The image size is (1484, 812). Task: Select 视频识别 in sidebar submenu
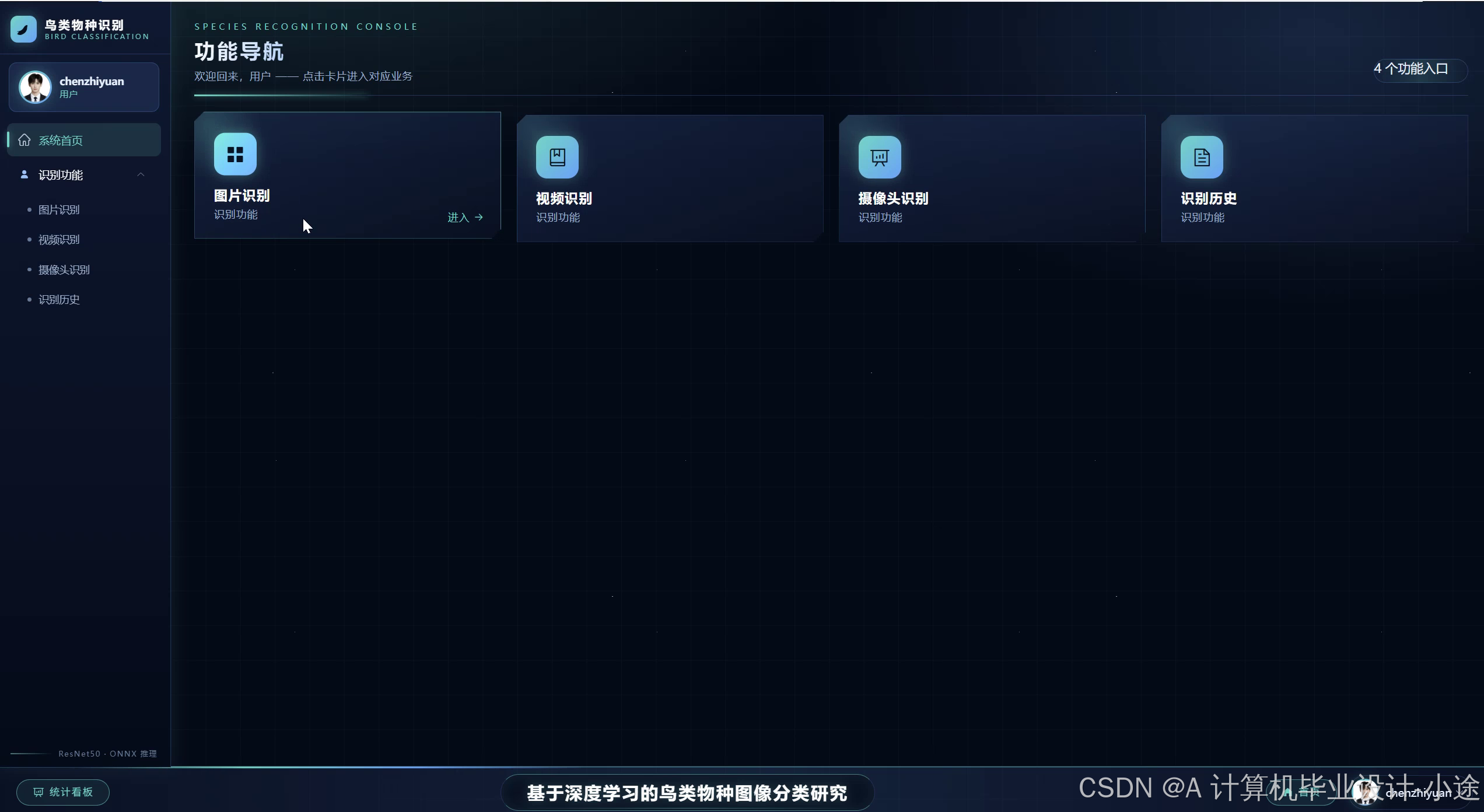coord(59,239)
